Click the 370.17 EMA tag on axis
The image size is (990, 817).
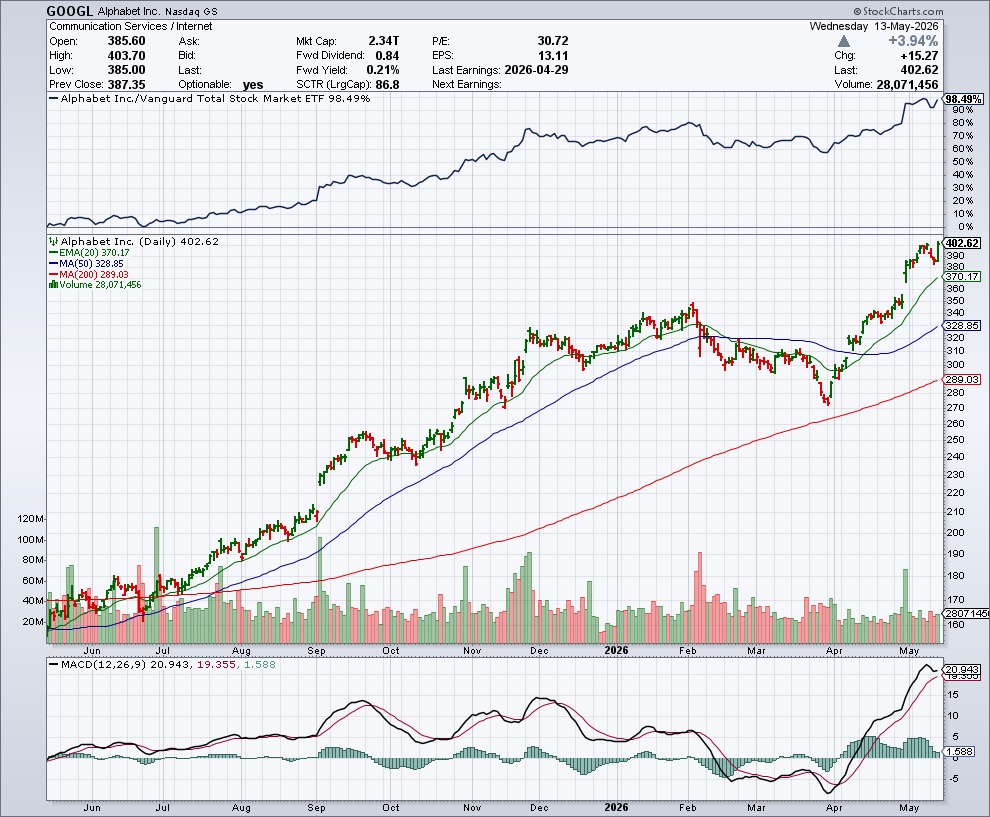[962, 277]
